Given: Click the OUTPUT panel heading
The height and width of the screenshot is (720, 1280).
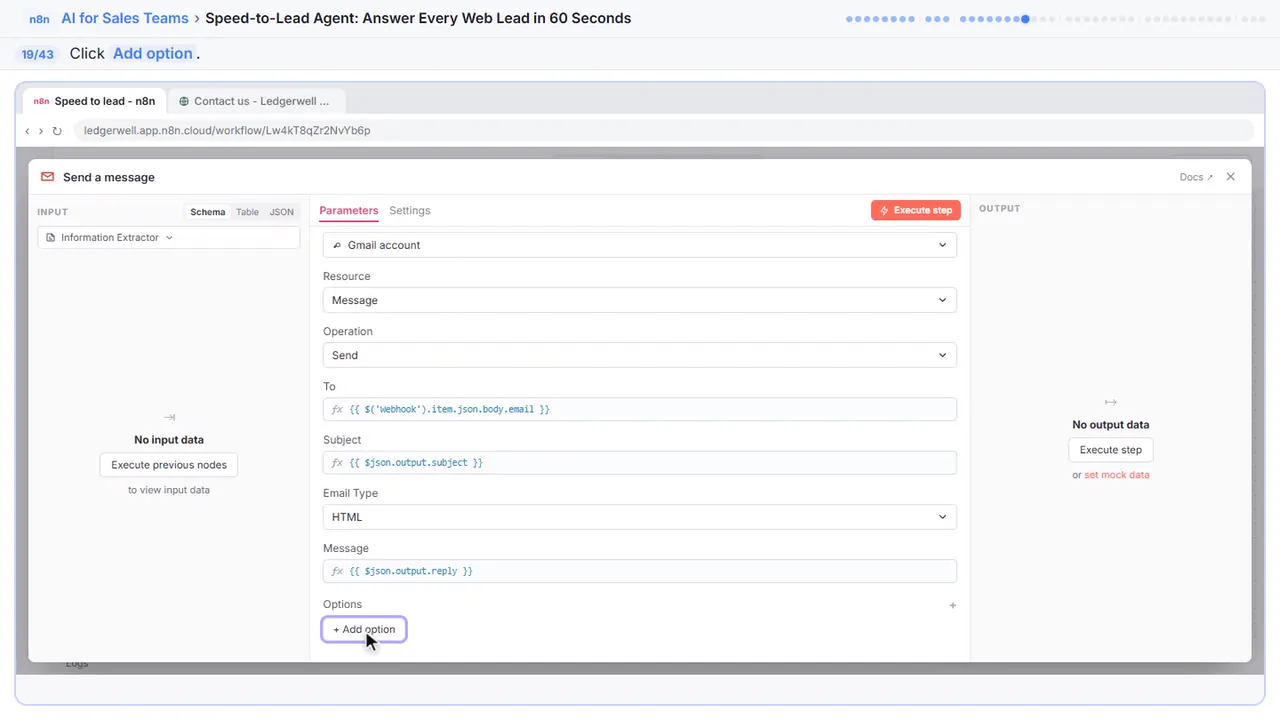Looking at the screenshot, I should tap(1000, 209).
